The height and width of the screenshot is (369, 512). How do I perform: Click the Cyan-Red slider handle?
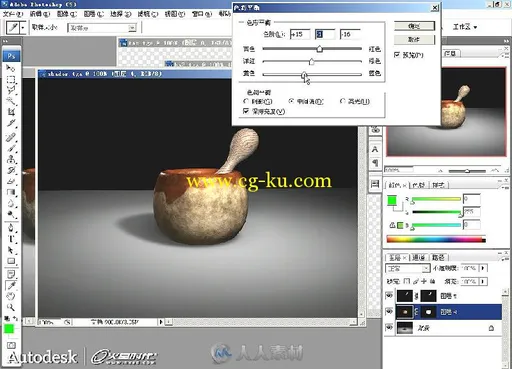tap(319, 49)
